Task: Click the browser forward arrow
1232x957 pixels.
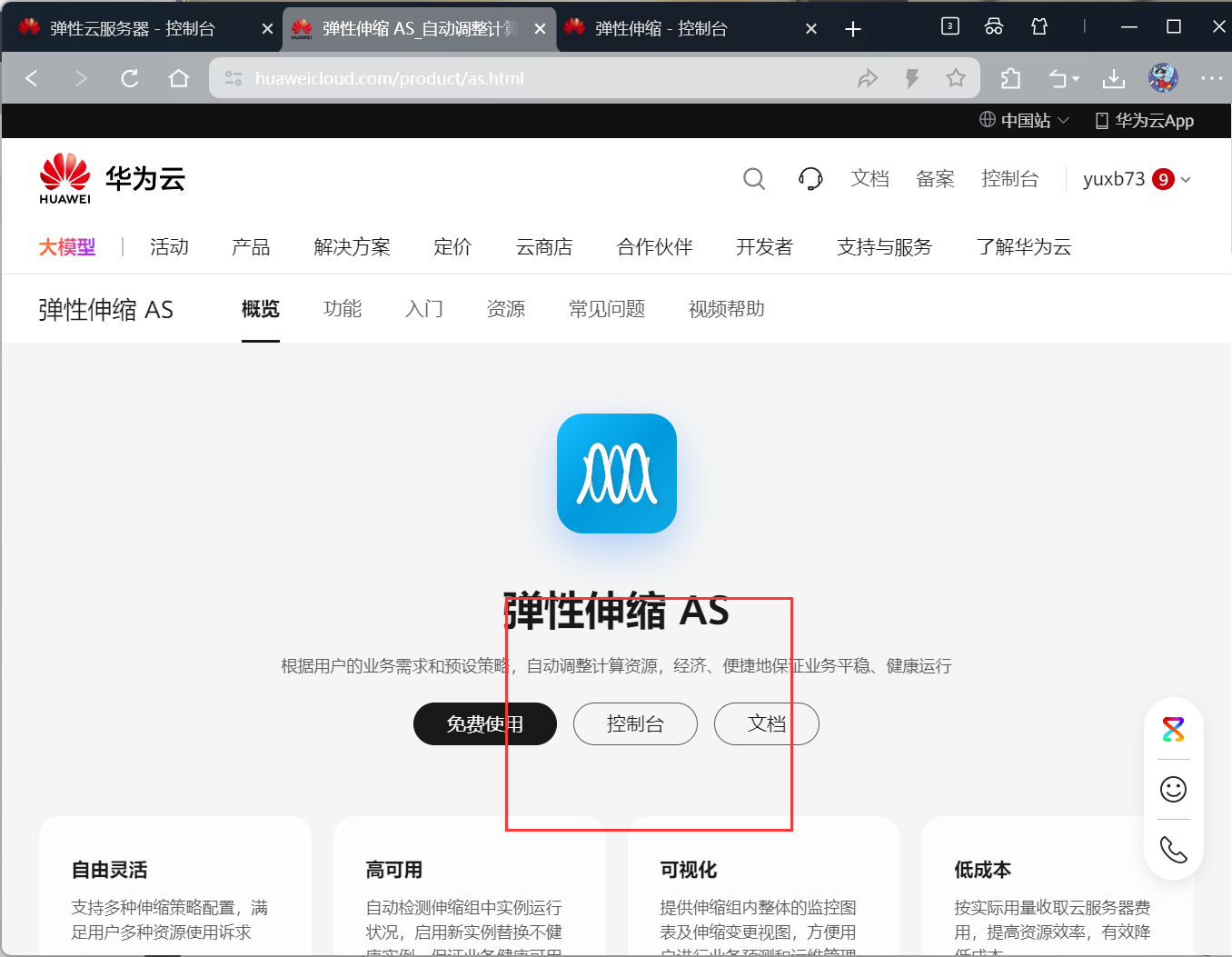Action: pyautogui.click(x=81, y=78)
